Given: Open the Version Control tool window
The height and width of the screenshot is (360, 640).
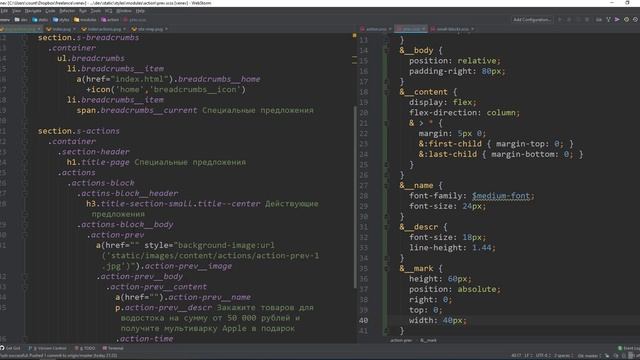Looking at the screenshot, I should coord(47,349).
